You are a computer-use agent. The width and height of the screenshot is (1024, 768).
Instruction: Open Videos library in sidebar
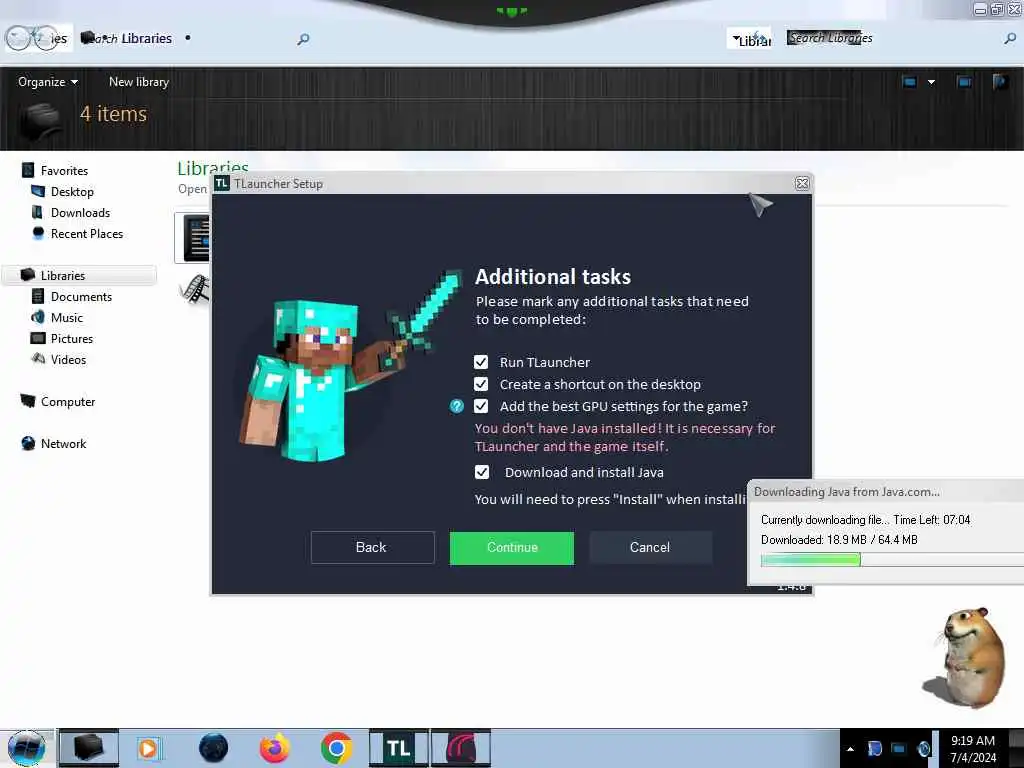click(x=68, y=359)
